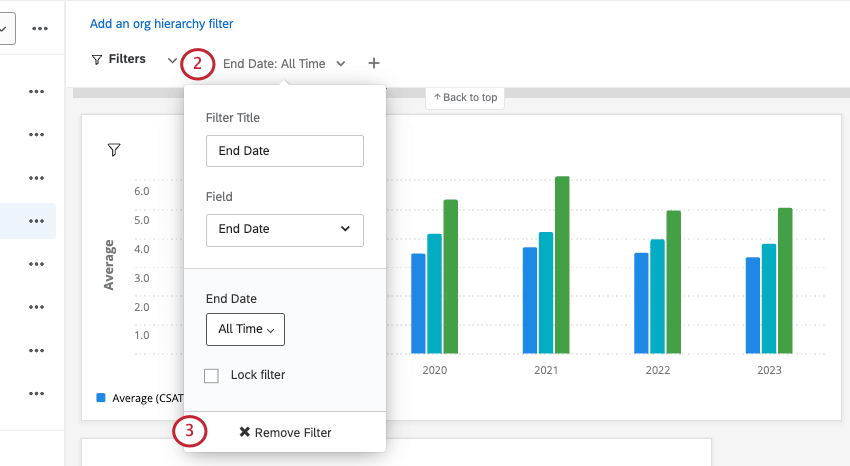Expand the Field End Date dropdown
Viewport: 850px width, 466px height.
coord(284,229)
